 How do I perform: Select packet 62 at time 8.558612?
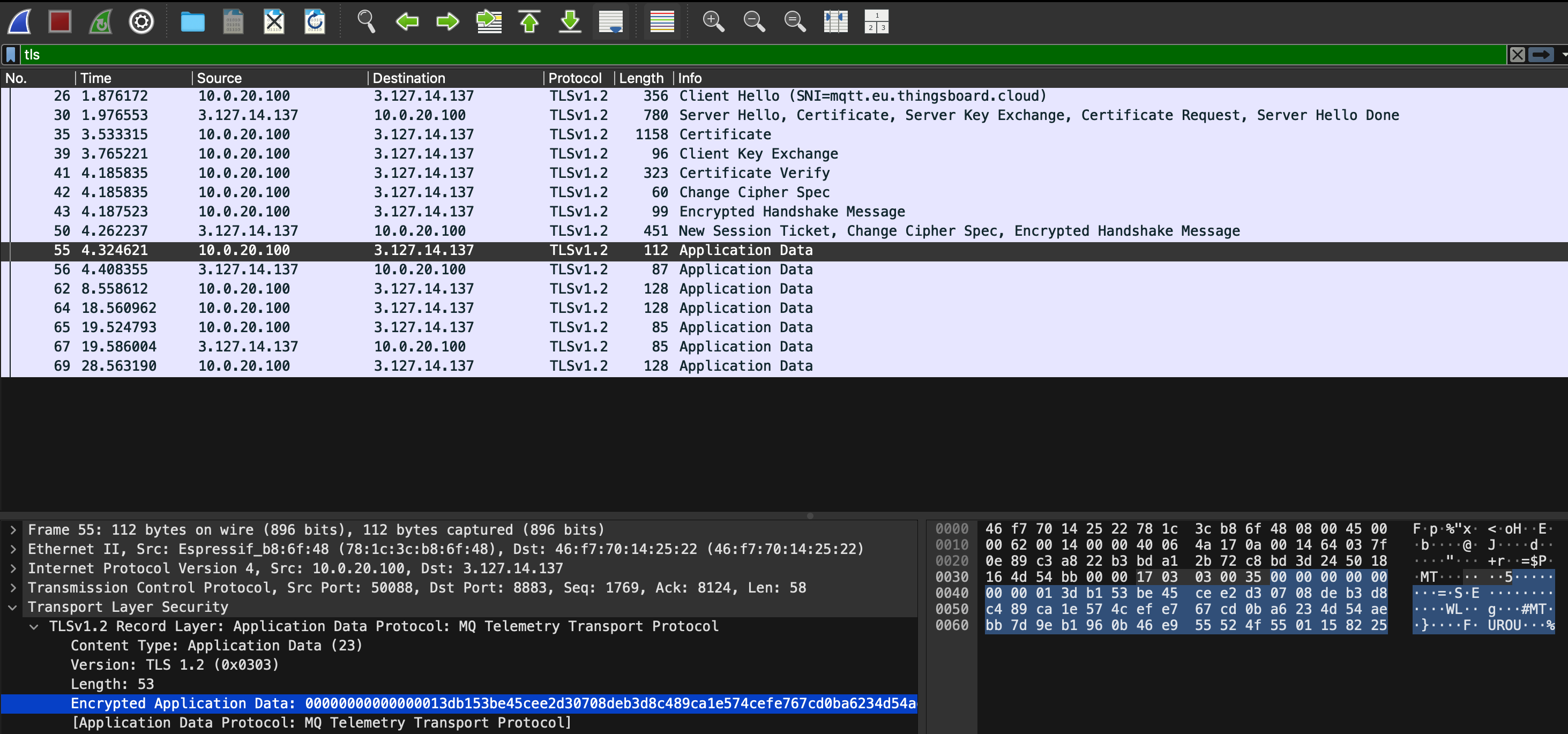coord(784,289)
